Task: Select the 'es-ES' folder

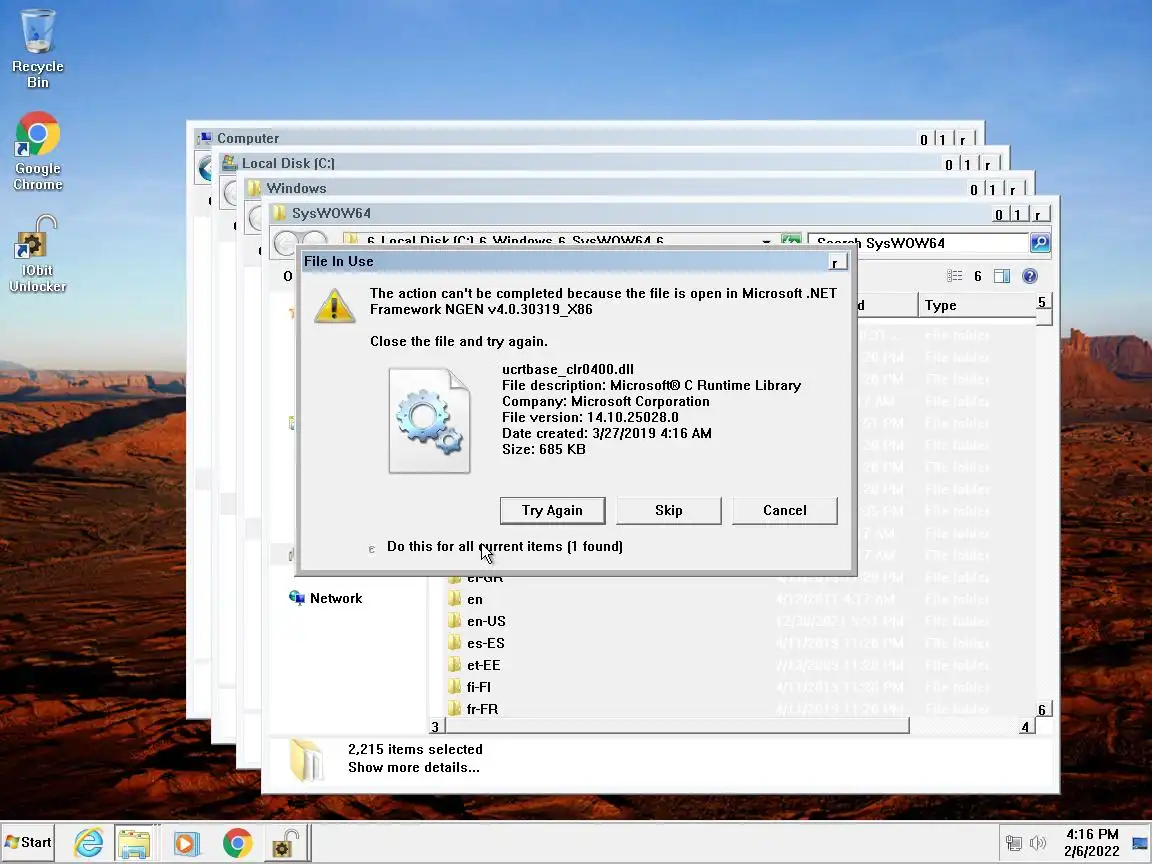Action: pos(486,644)
